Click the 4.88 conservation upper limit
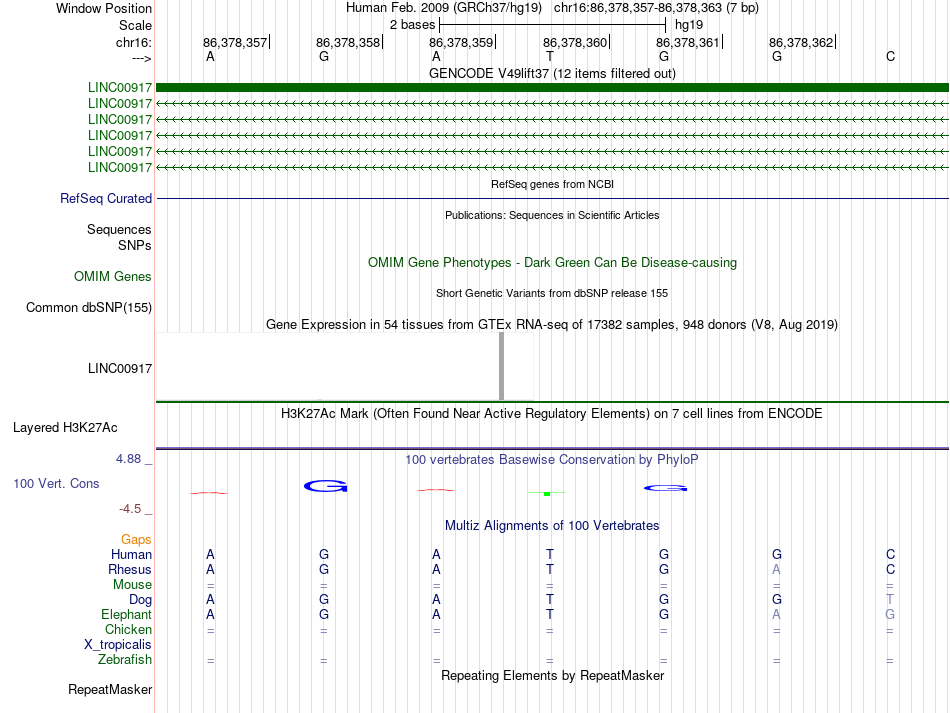 [128, 459]
